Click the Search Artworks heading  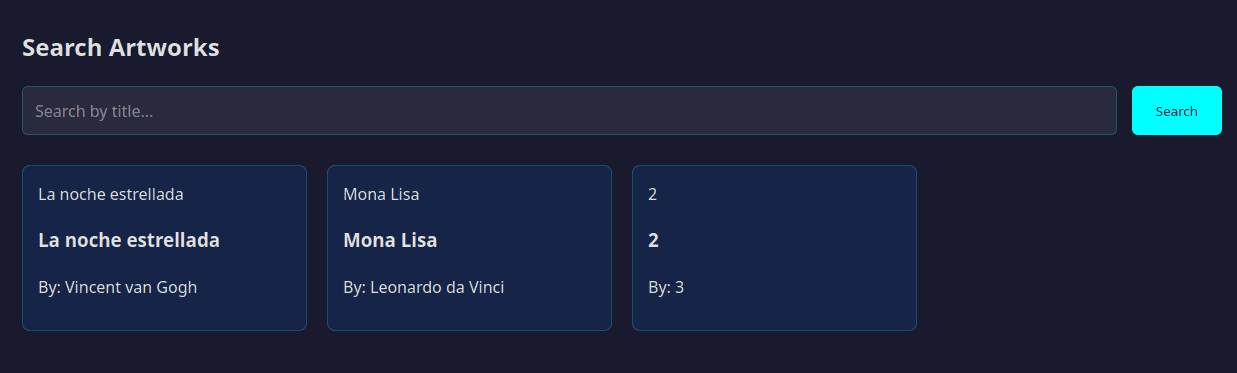click(121, 47)
